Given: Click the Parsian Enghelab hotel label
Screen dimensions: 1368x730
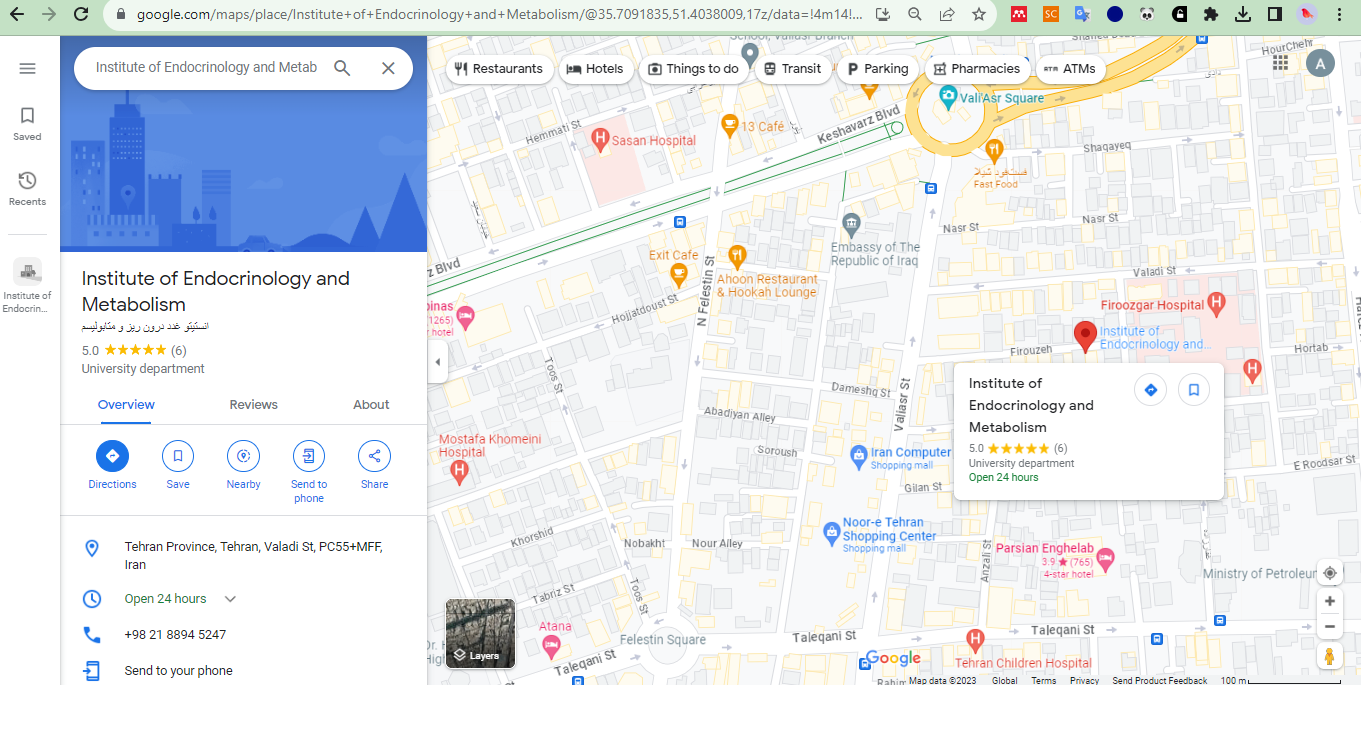Looking at the screenshot, I should click(x=1045, y=548).
